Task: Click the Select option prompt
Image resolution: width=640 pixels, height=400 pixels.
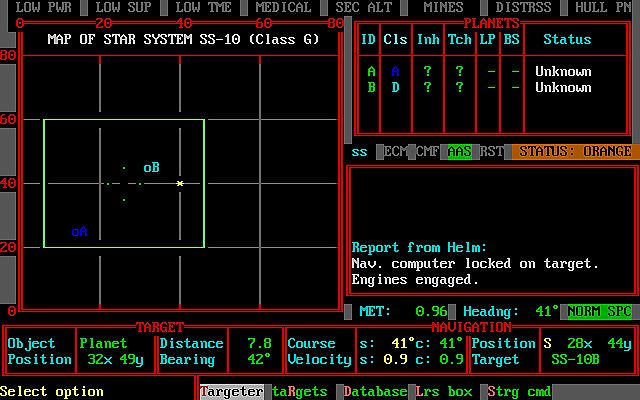Action: pyautogui.click(x=52, y=391)
